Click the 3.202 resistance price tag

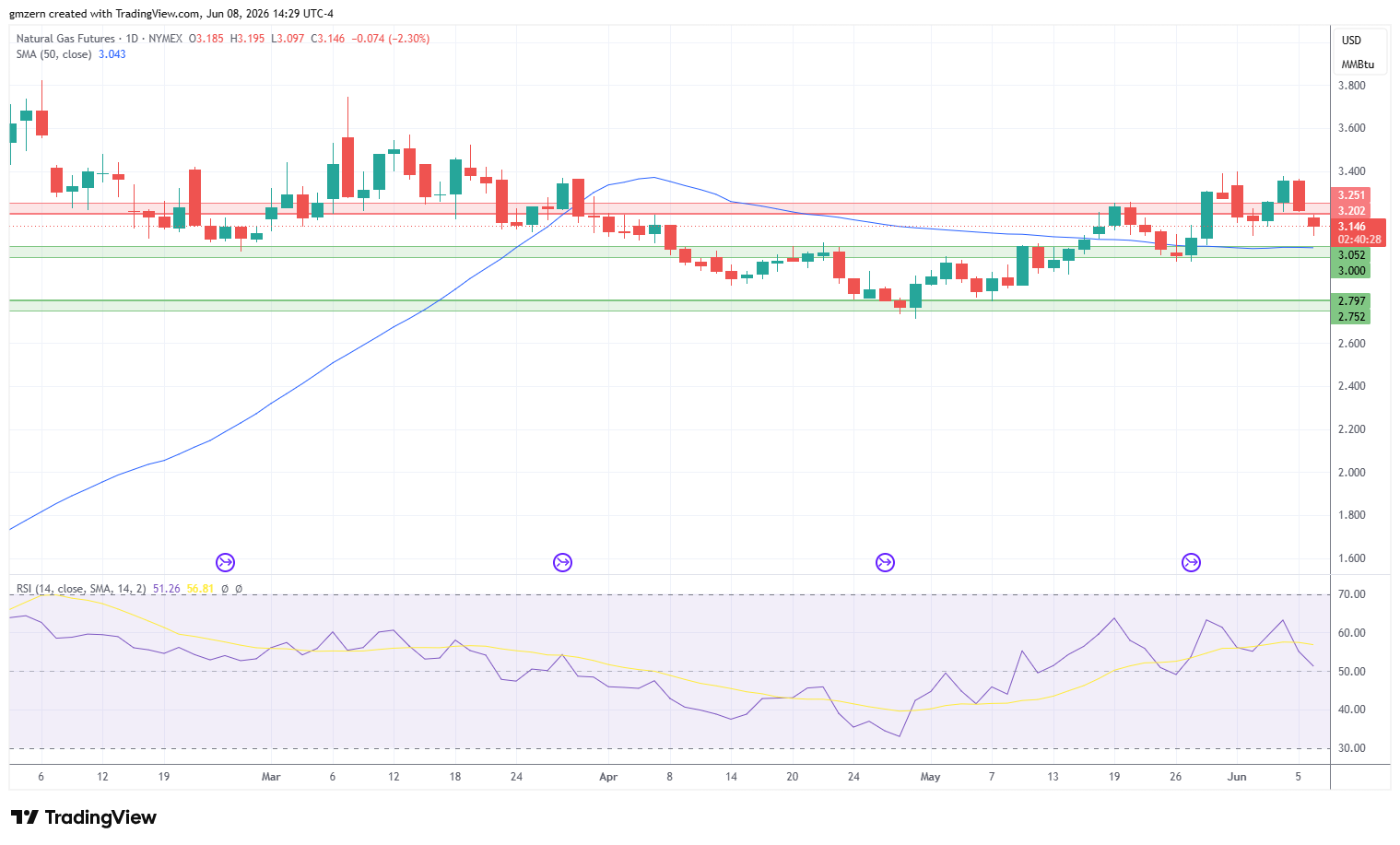tap(1352, 211)
